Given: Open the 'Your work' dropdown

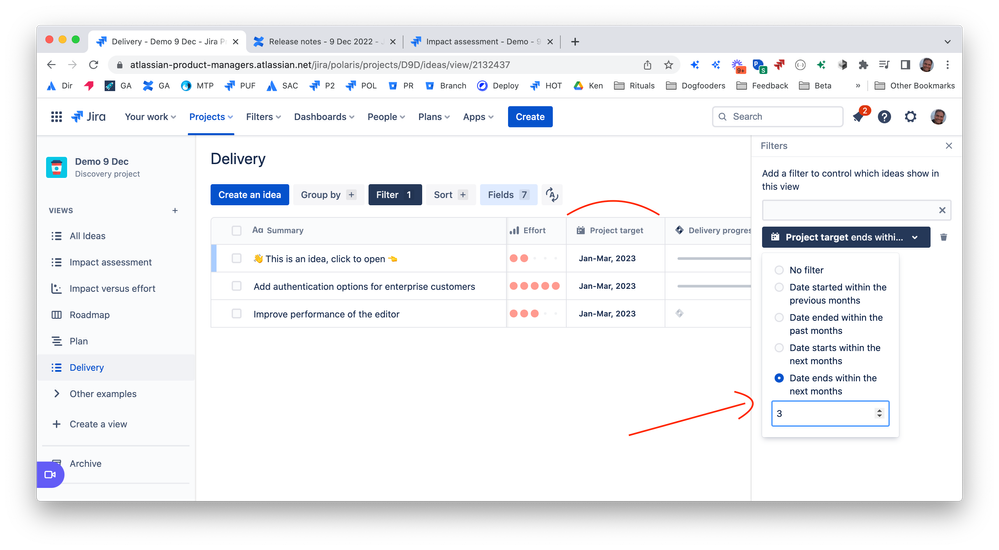Looking at the screenshot, I should tap(150, 117).
